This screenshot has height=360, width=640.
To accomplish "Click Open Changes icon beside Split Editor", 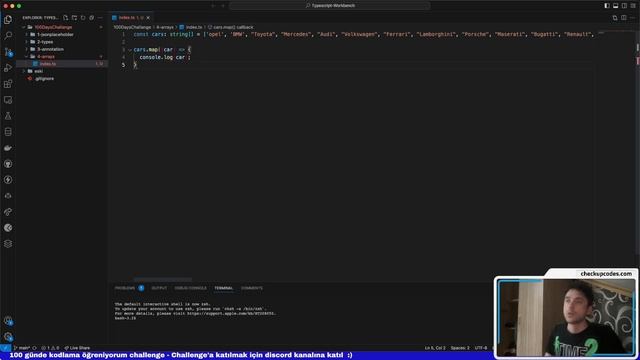I will [615, 18].
